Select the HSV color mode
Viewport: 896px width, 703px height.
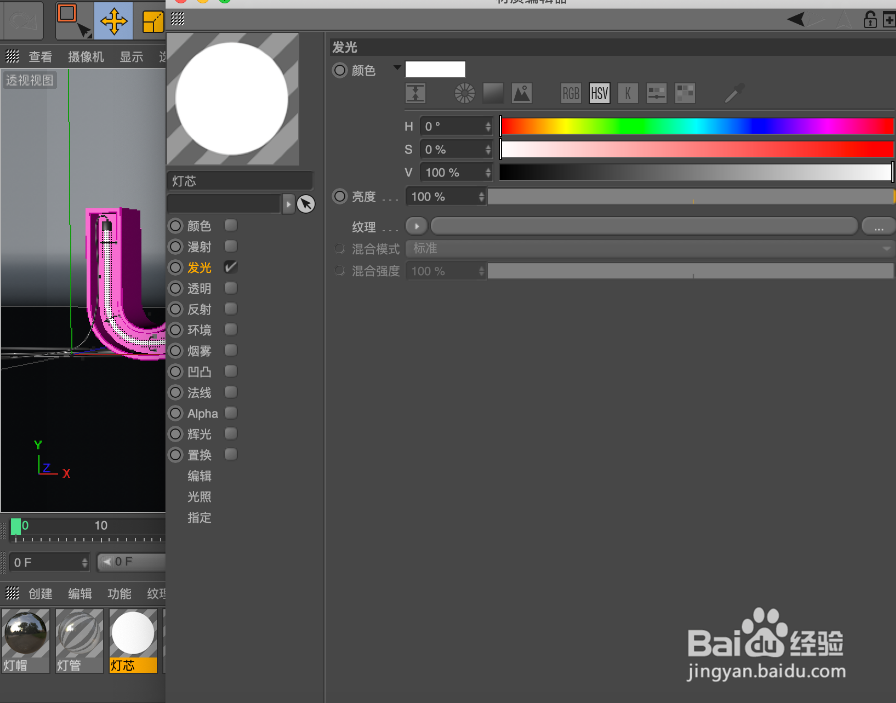point(600,93)
